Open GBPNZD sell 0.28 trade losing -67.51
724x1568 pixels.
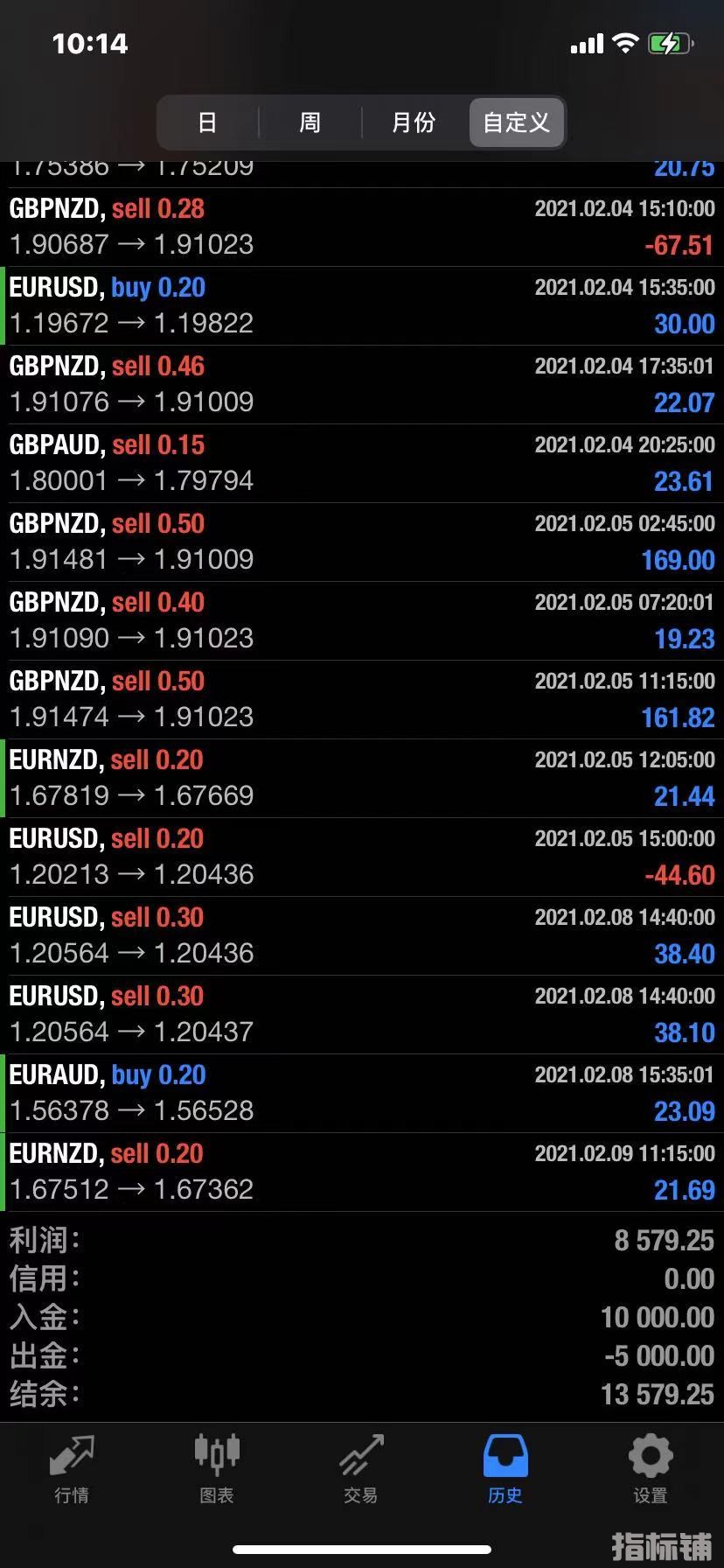pos(362,227)
